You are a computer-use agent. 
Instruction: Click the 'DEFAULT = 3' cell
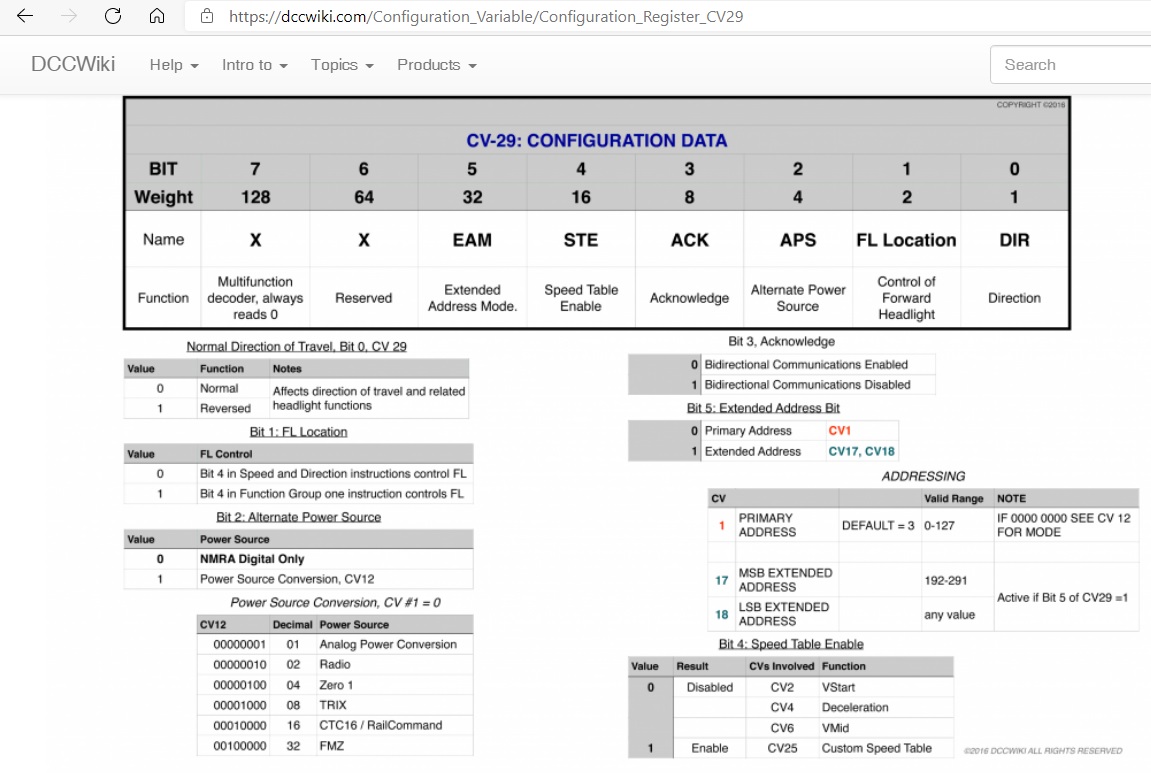point(878,525)
